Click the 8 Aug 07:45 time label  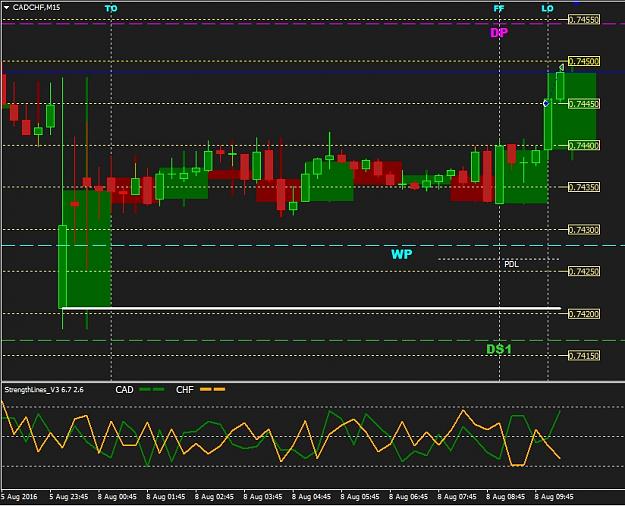pos(457,497)
